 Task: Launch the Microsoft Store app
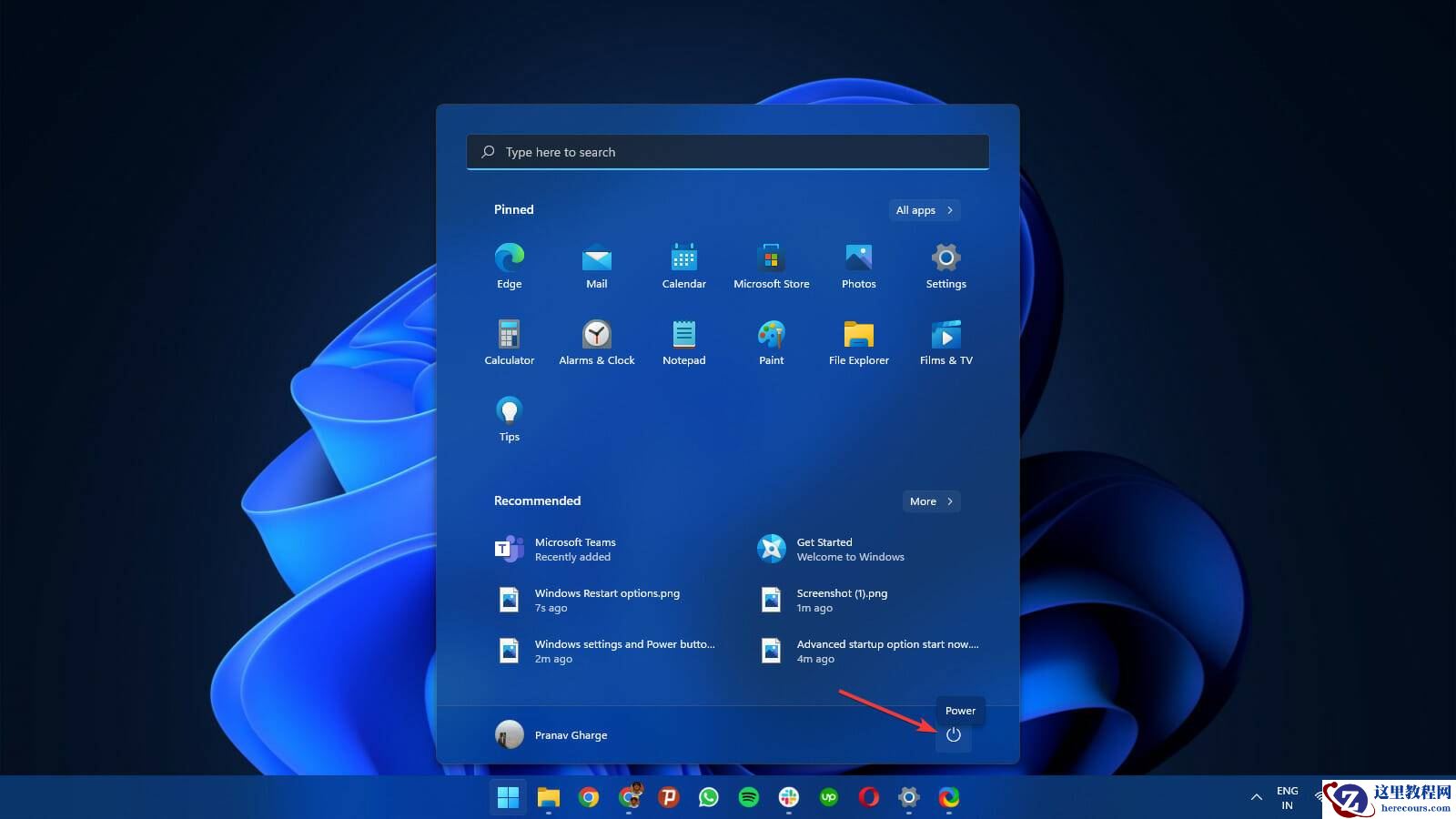click(771, 258)
